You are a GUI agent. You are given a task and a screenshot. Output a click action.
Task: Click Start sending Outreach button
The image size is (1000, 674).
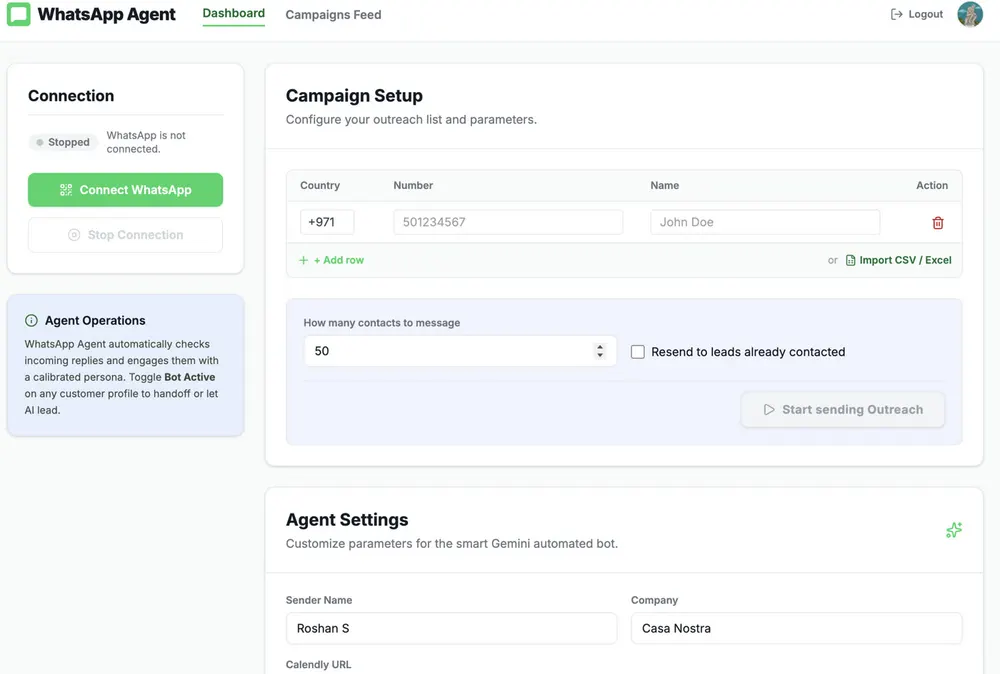click(842, 409)
